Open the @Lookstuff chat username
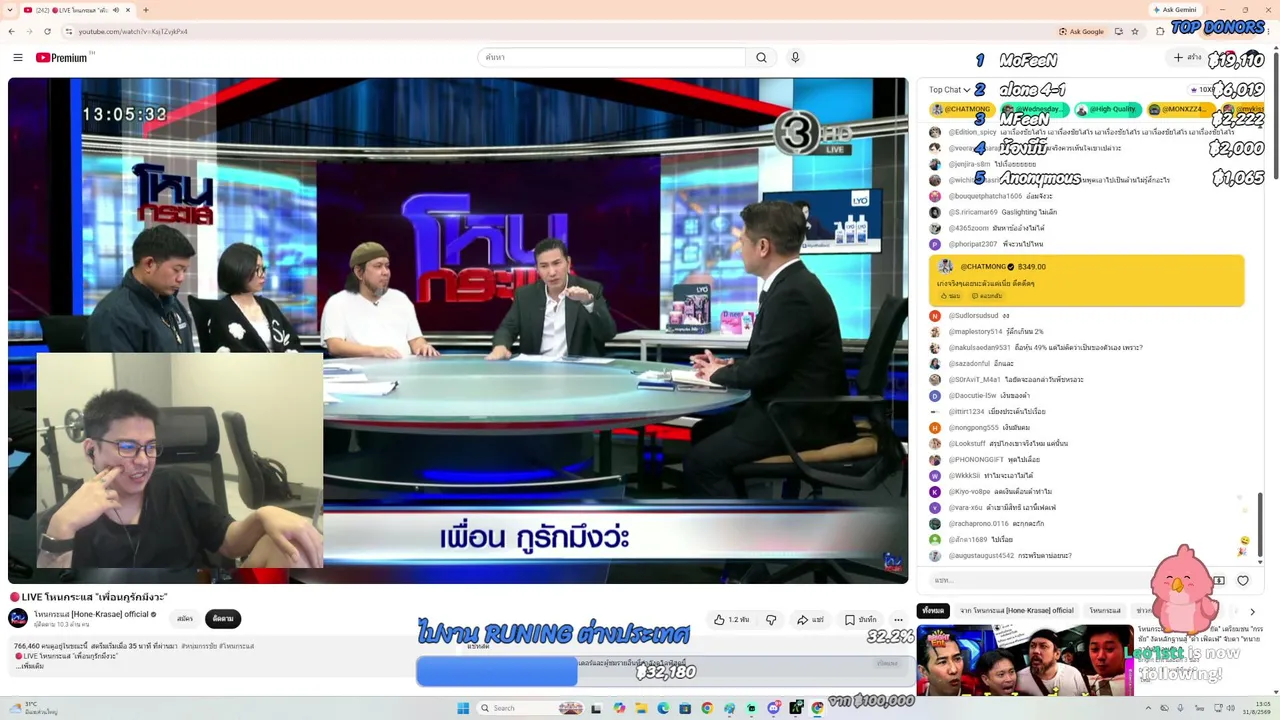The height and width of the screenshot is (720, 1280). [x=967, y=444]
